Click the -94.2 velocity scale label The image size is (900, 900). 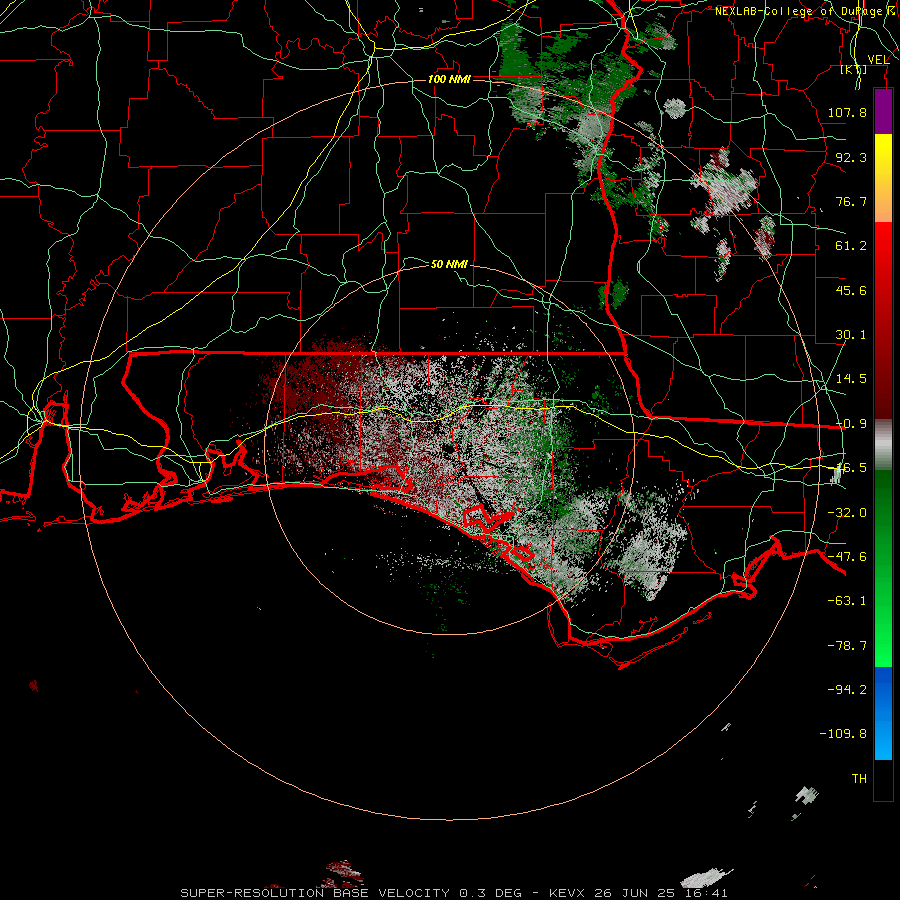[x=847, y=690]
